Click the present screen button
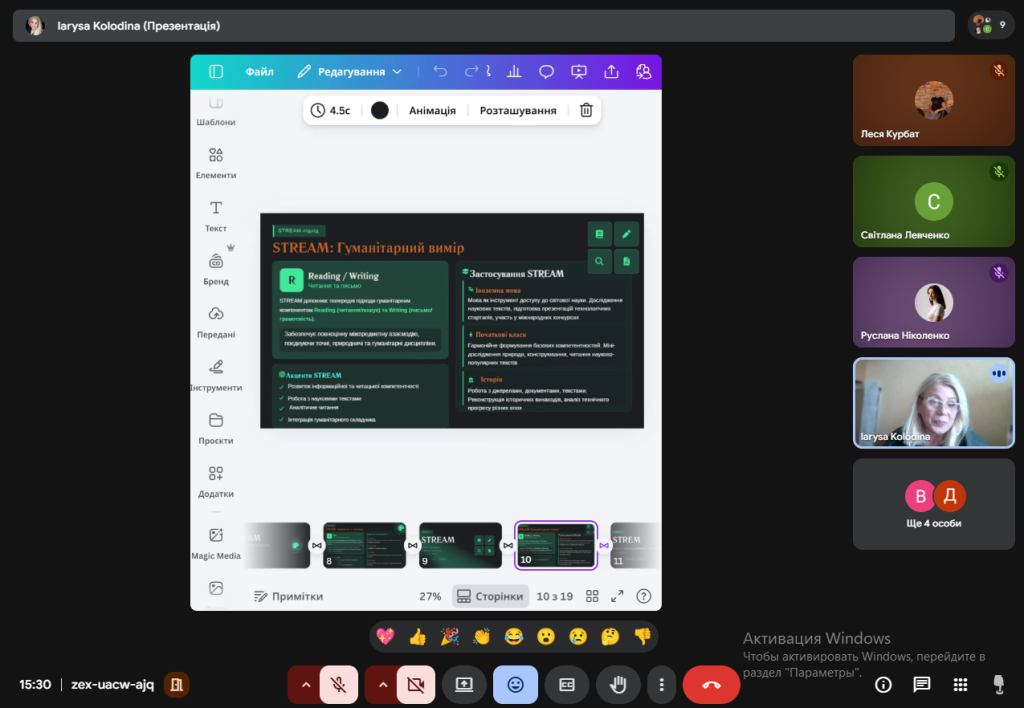 point(464,685)
